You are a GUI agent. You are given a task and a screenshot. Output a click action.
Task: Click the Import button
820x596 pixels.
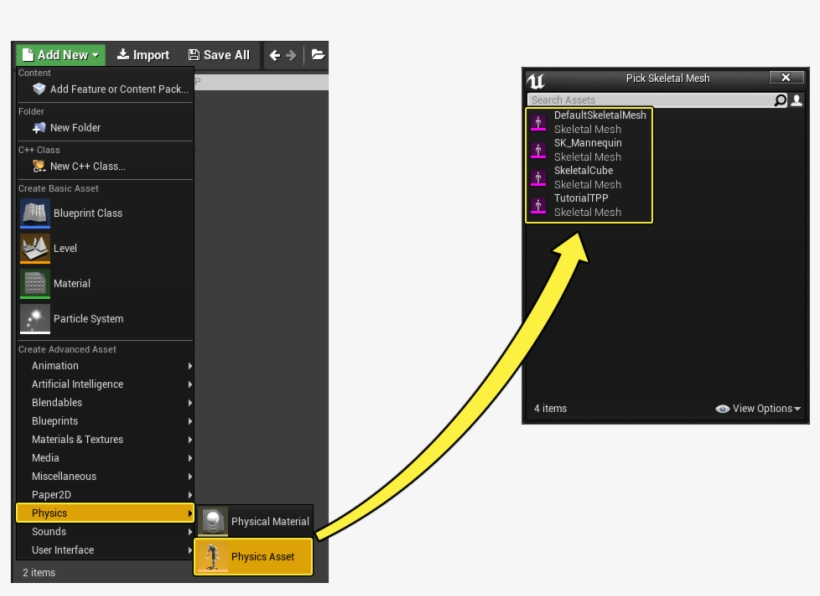click(x=143, y=55)
